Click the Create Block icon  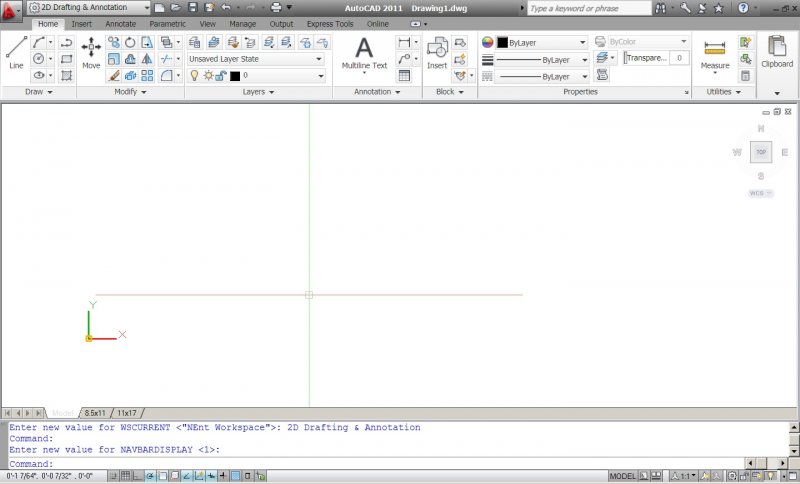(460, 43)
